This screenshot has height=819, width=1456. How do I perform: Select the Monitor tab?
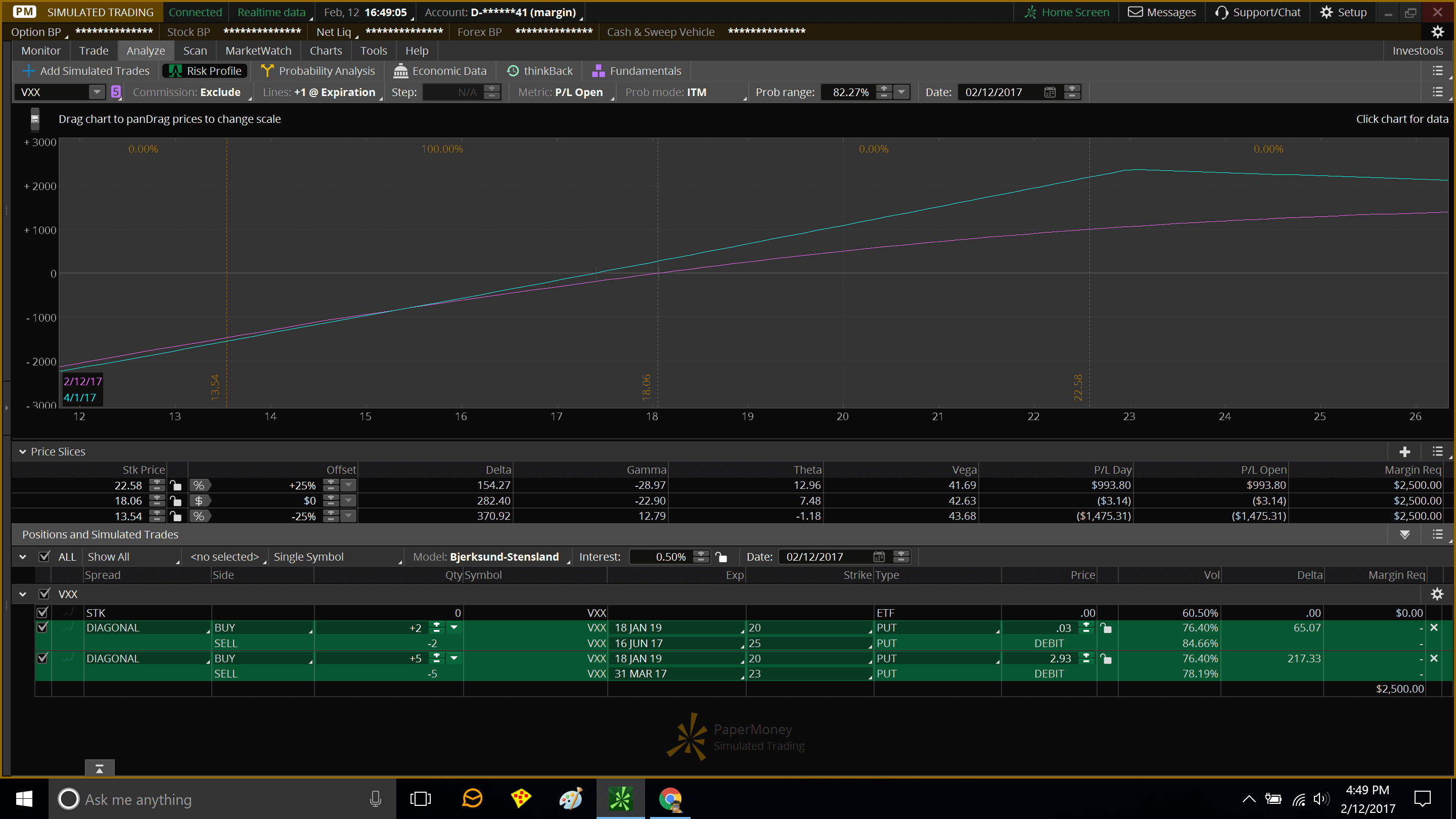coord(40,51)
